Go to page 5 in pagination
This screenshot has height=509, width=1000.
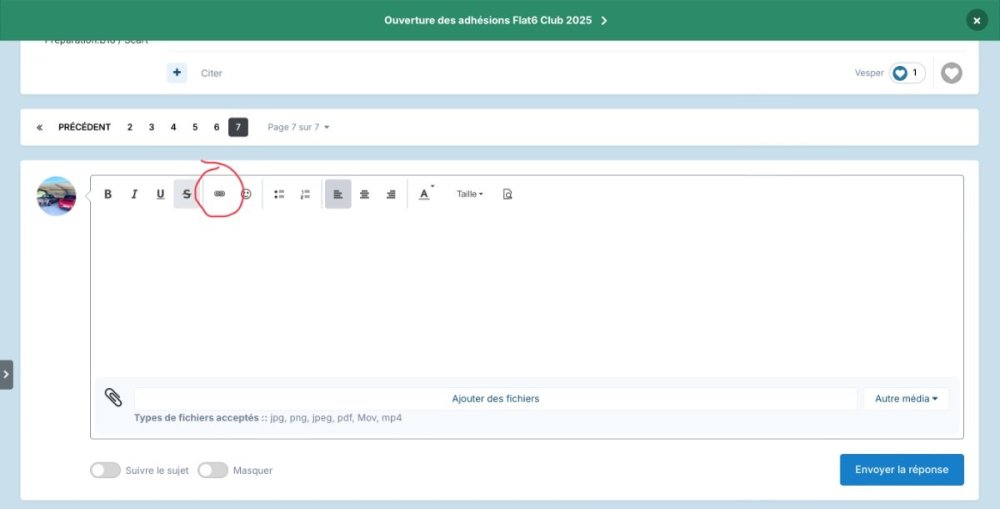click(x=195, y=127)
